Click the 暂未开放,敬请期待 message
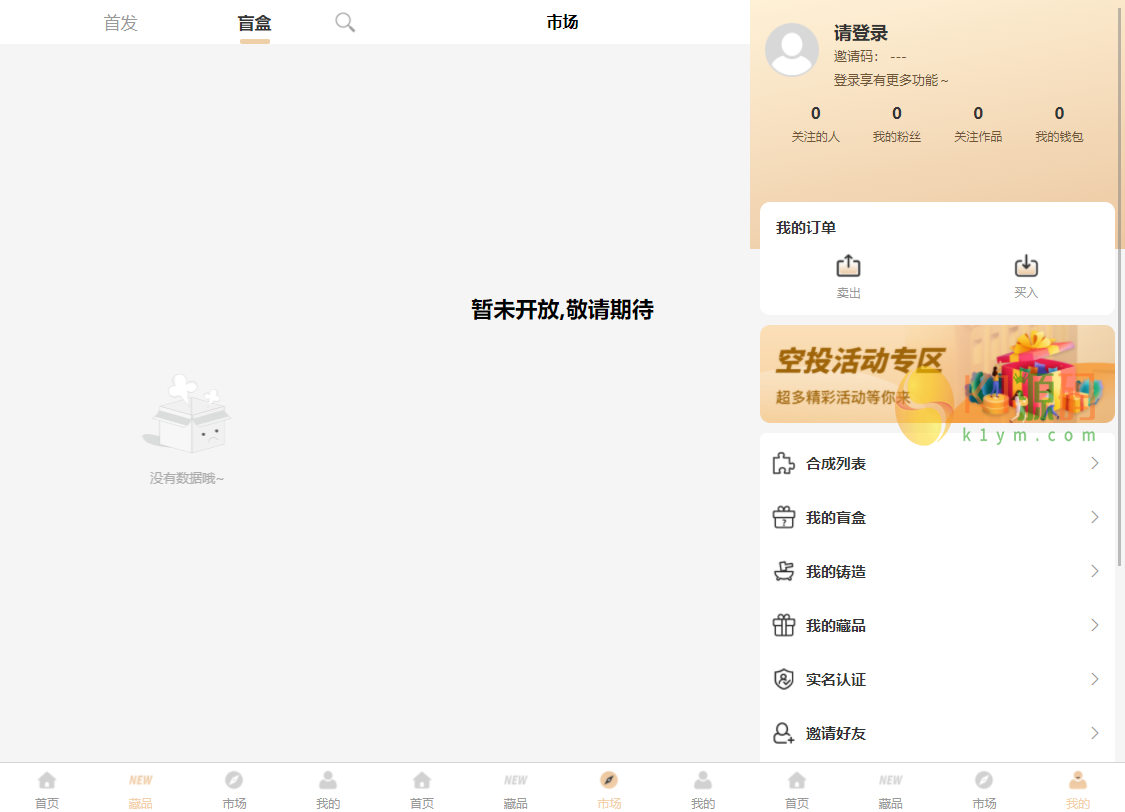 (x=562, y=310)
